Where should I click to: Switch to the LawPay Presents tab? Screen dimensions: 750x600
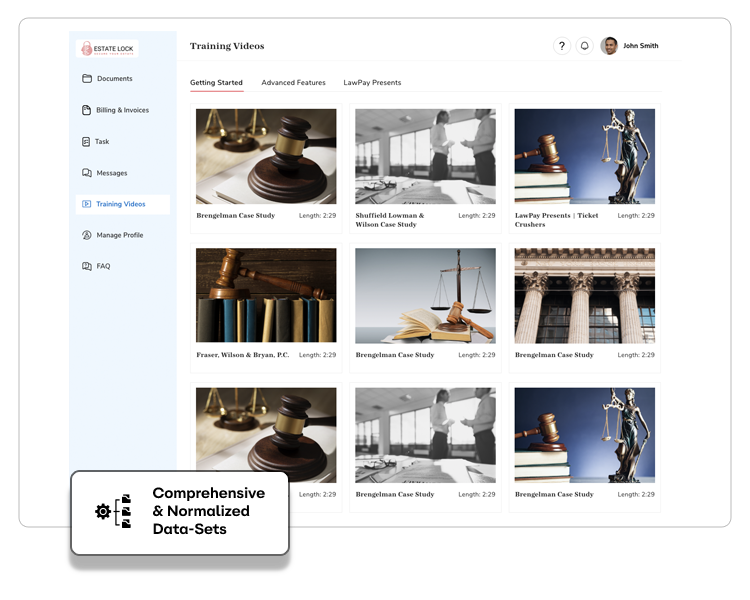tap(372, 83)
